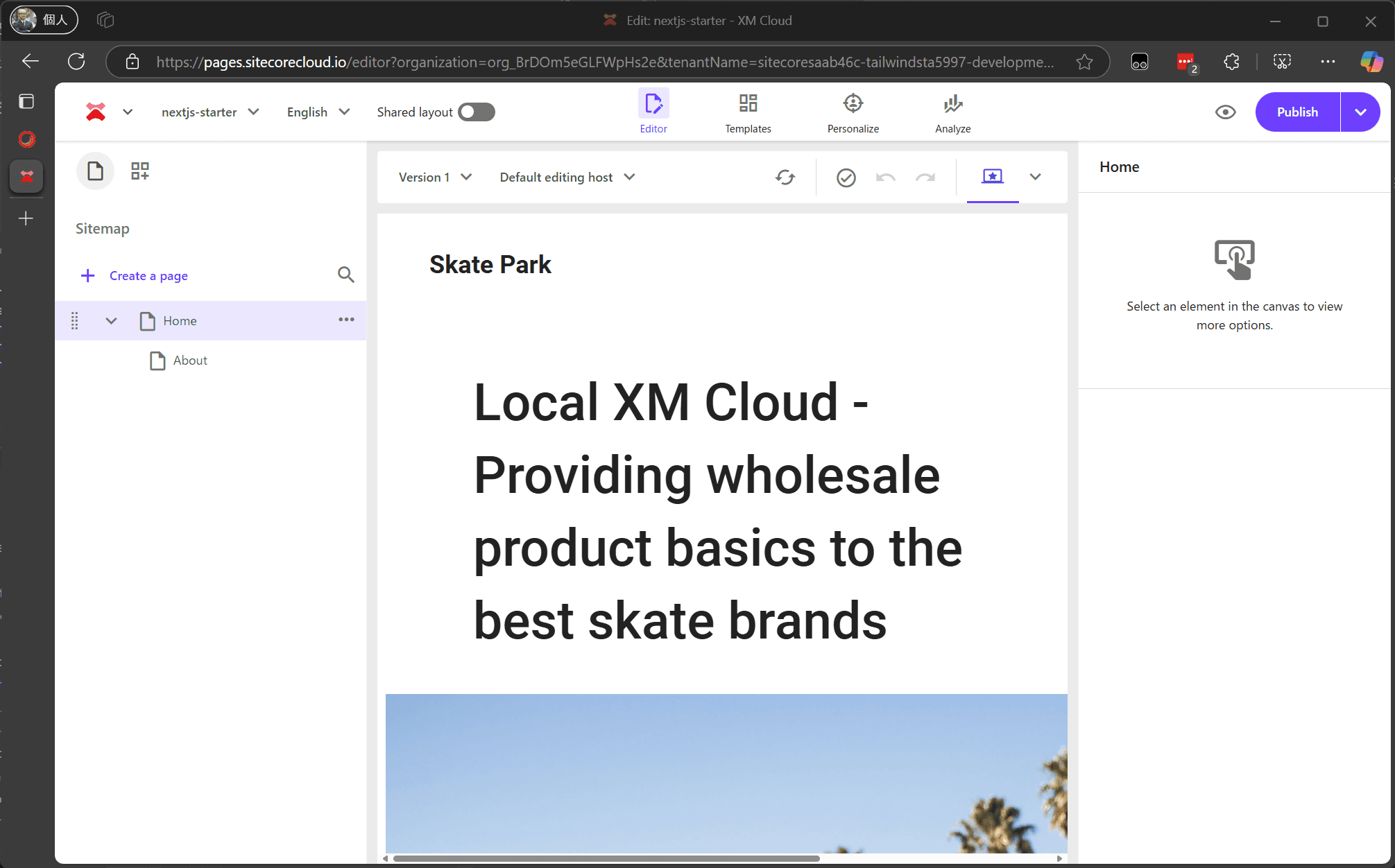
Task: Collapse the Home tree node chevron
Action: coord(111,320)
